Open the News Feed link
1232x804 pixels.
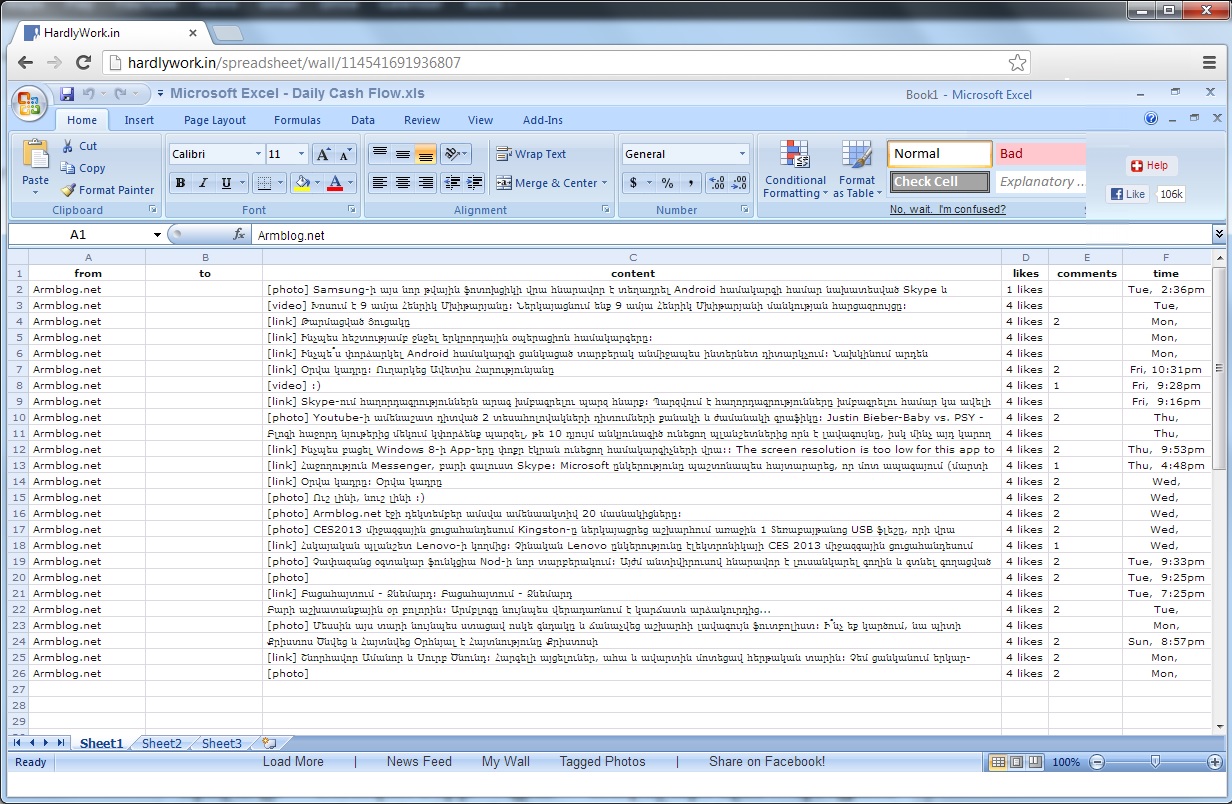(x=419, y=762)
